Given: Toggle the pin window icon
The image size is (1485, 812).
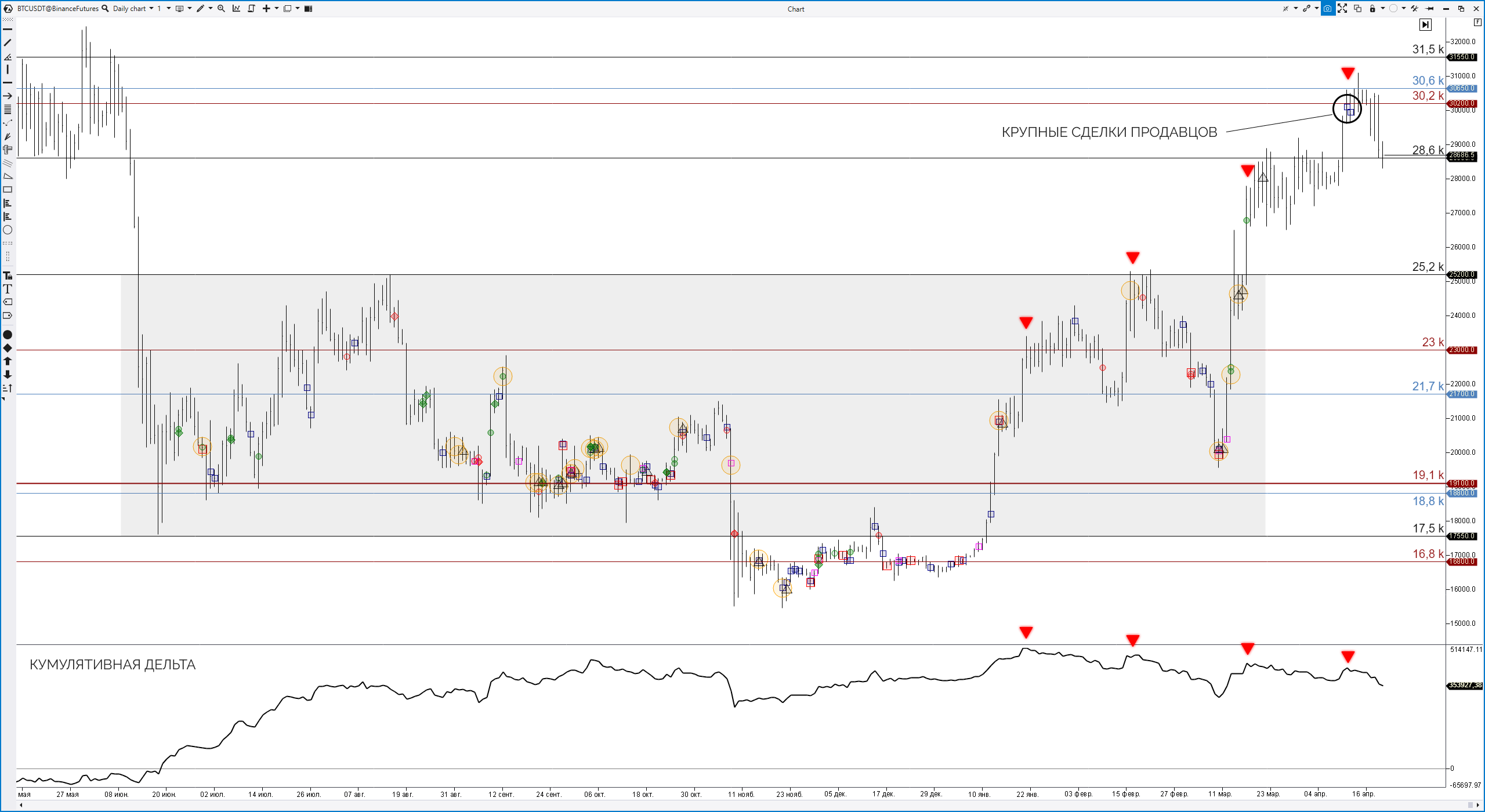Looking at the screenshot, I should pos(1430,9).
